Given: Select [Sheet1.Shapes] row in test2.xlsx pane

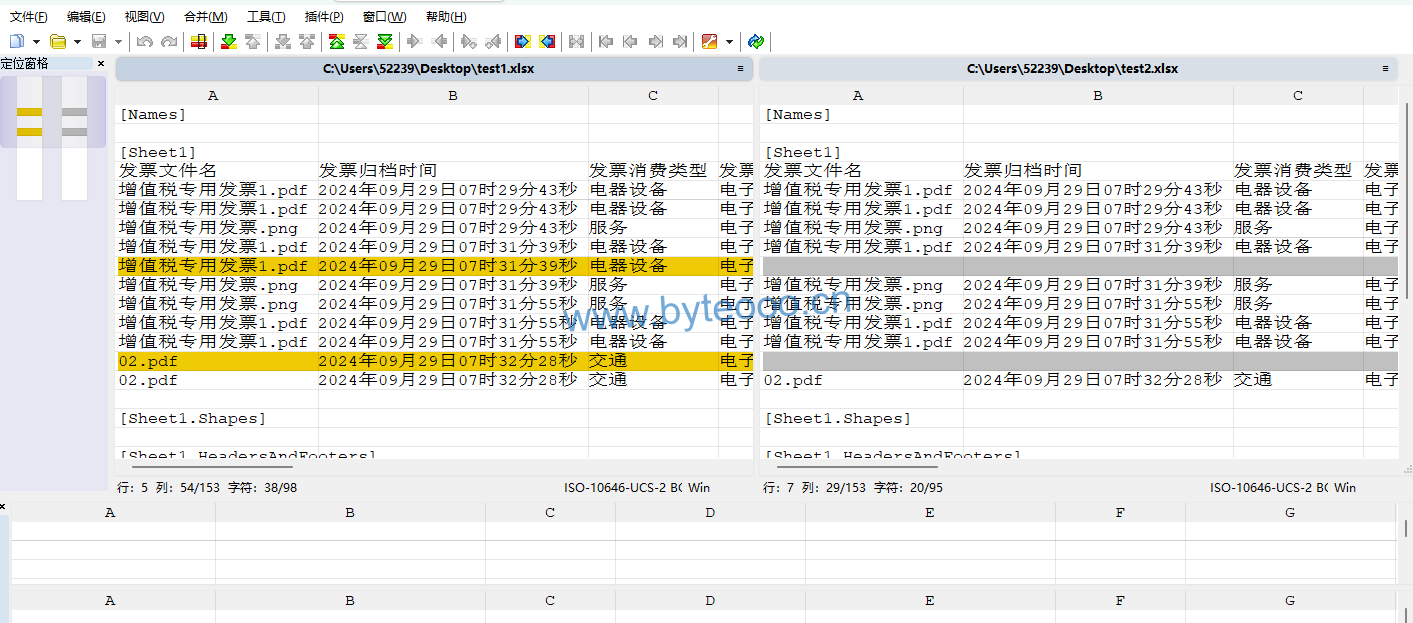Looking at the screenshot, I should (x=1080, y=419).
